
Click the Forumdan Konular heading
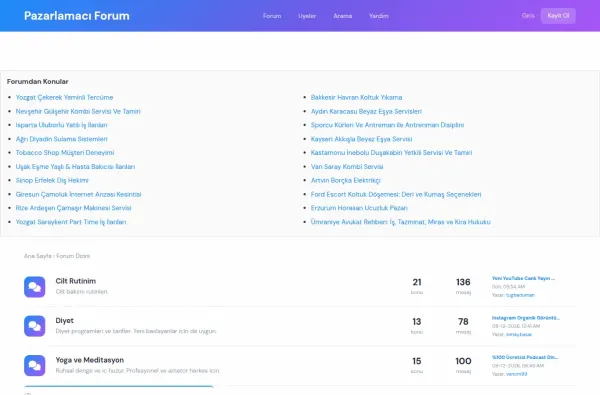(x=38, y=82)
